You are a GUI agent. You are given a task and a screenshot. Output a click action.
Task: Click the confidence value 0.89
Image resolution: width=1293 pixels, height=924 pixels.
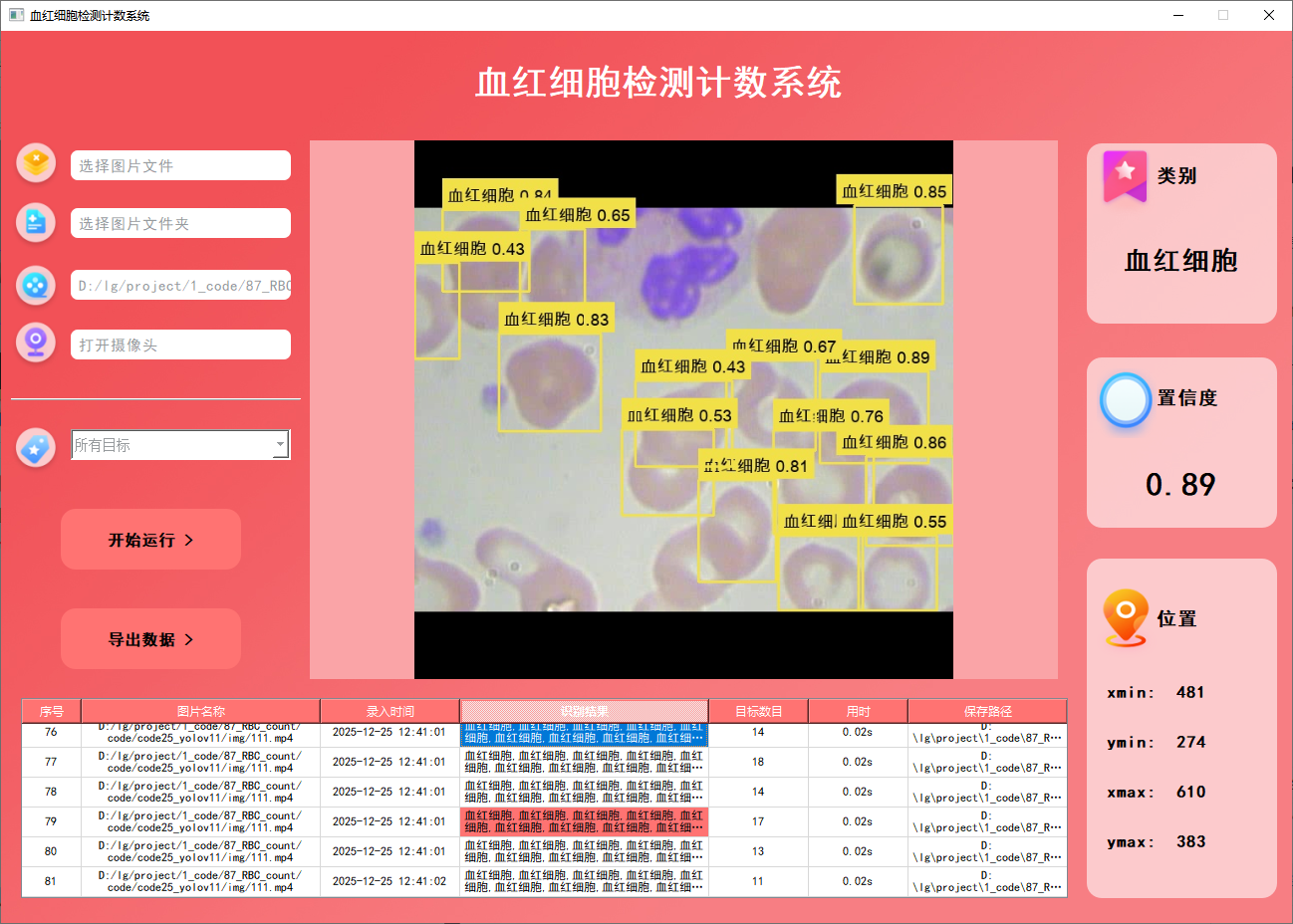coord(1180,485)
